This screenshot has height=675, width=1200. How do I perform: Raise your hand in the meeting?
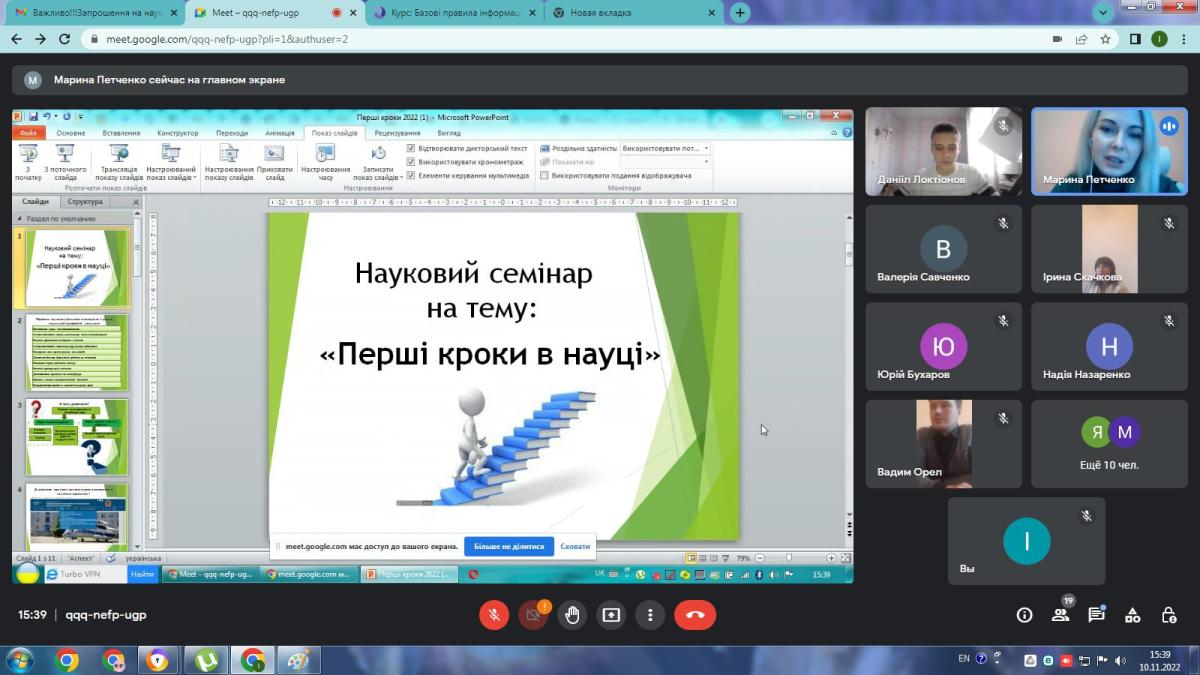(572, 615)
